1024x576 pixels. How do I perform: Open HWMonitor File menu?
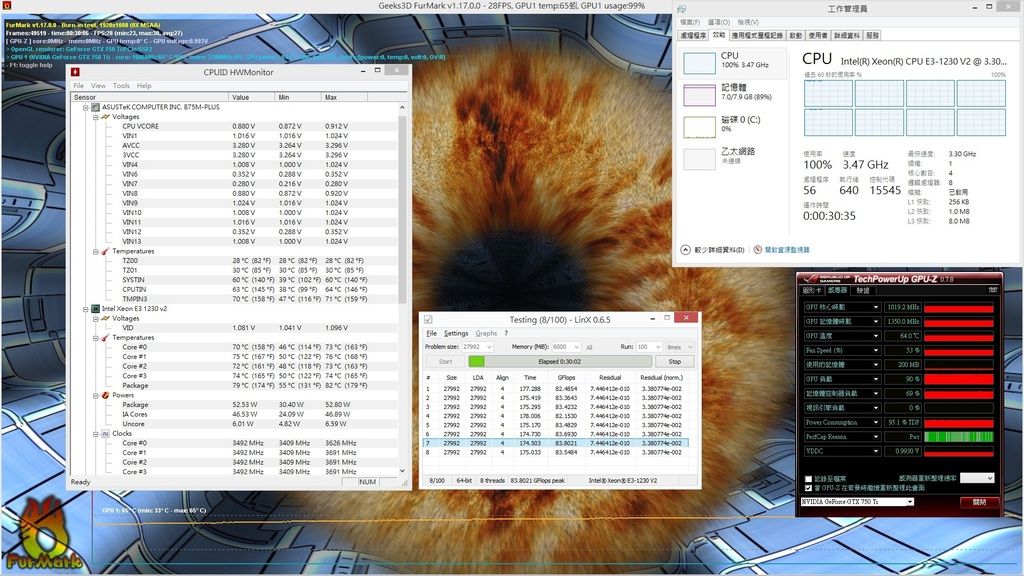point(78,86)
